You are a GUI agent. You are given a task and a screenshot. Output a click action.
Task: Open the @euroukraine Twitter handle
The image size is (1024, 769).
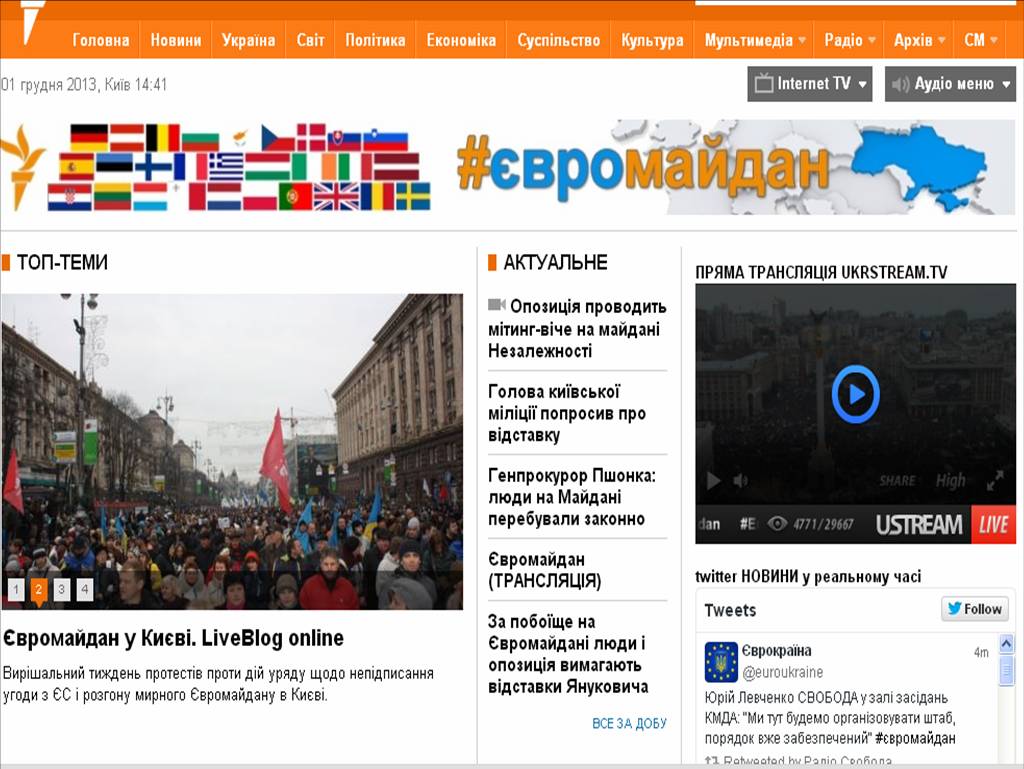point(784,672)
